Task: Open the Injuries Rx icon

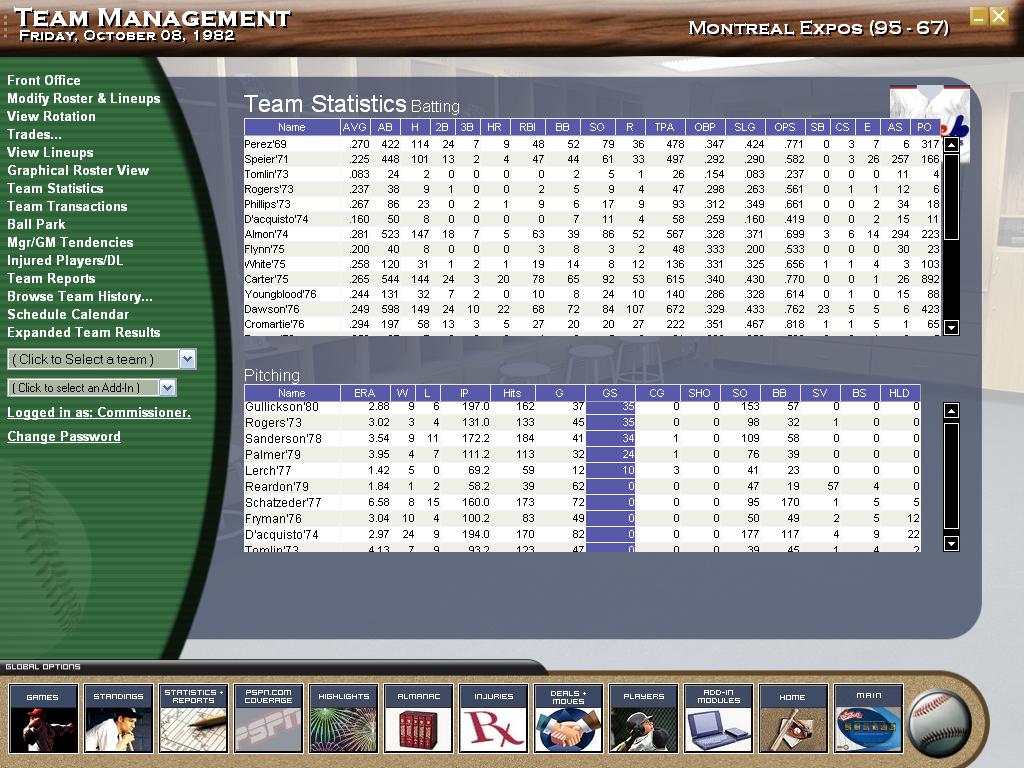Action: coord(494,718)
